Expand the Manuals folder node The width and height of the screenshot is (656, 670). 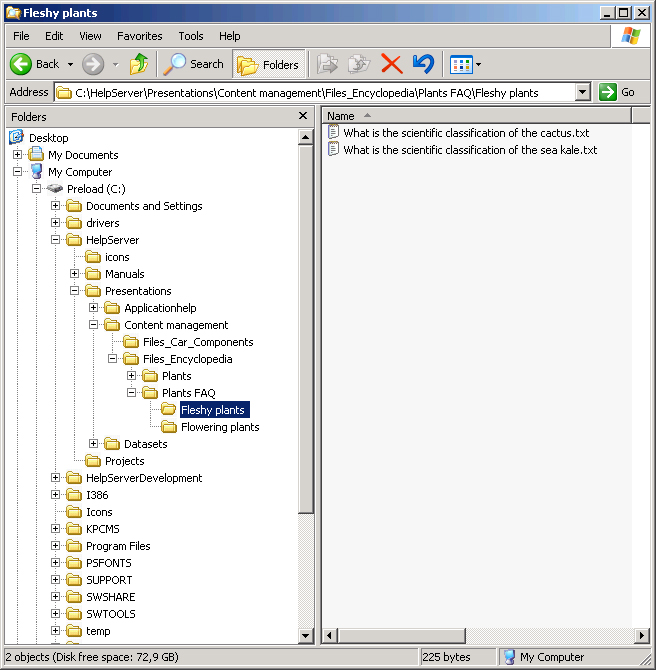(x=74, y=273)
